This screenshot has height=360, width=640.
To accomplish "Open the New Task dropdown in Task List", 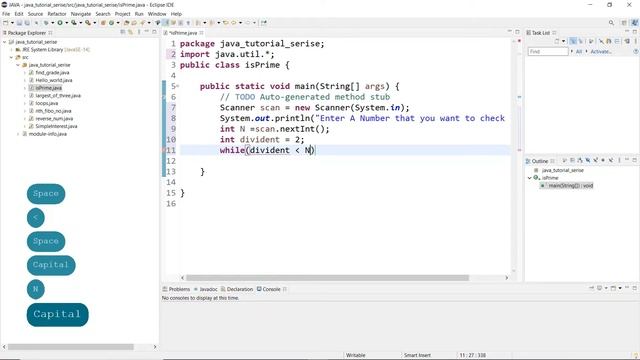I will tap(563, 41).
